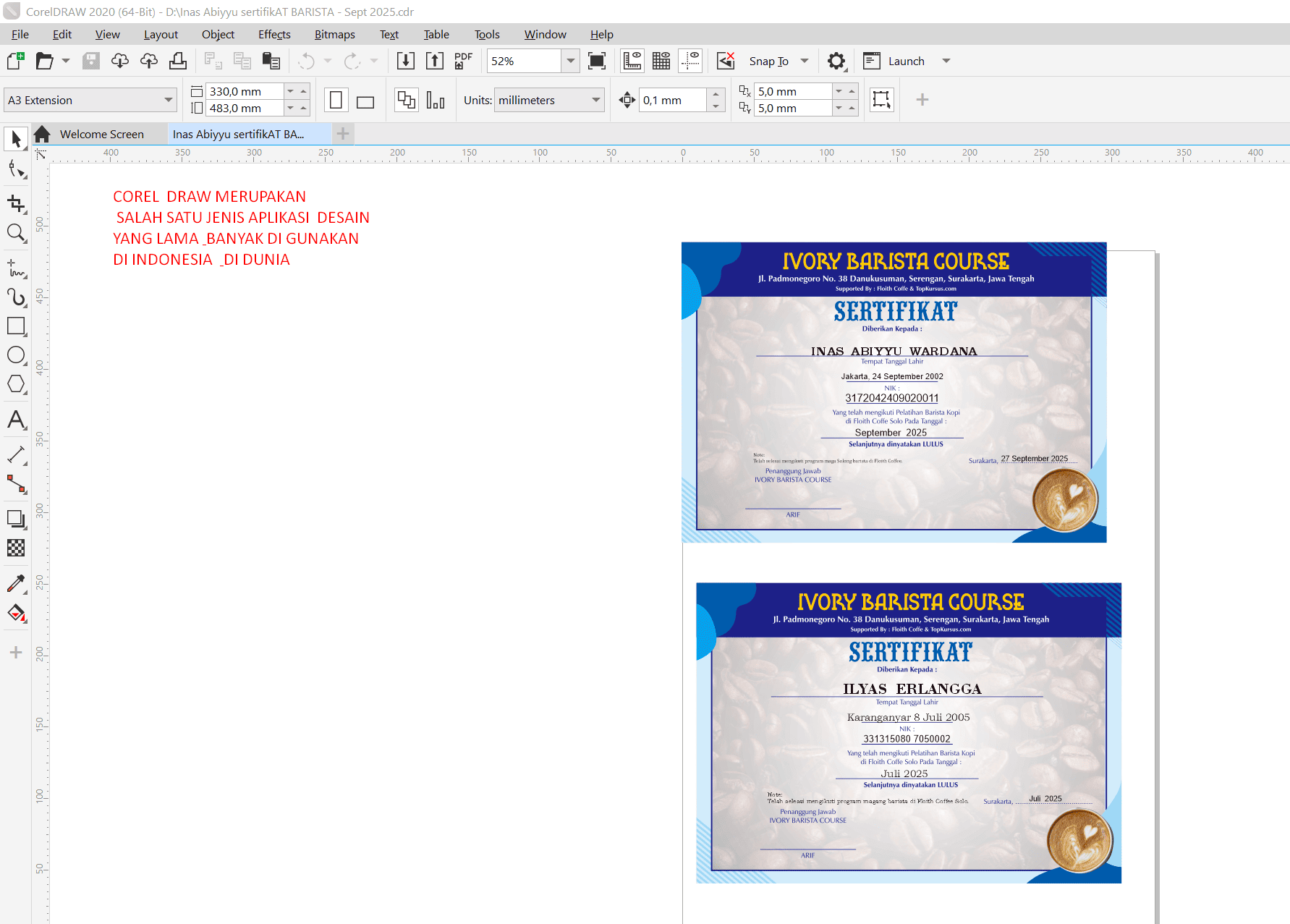This screenshot has height=924, width=1290.
Task: Pick the Ellipse tool
Action: pyautogui.click(x=16, y=355)
